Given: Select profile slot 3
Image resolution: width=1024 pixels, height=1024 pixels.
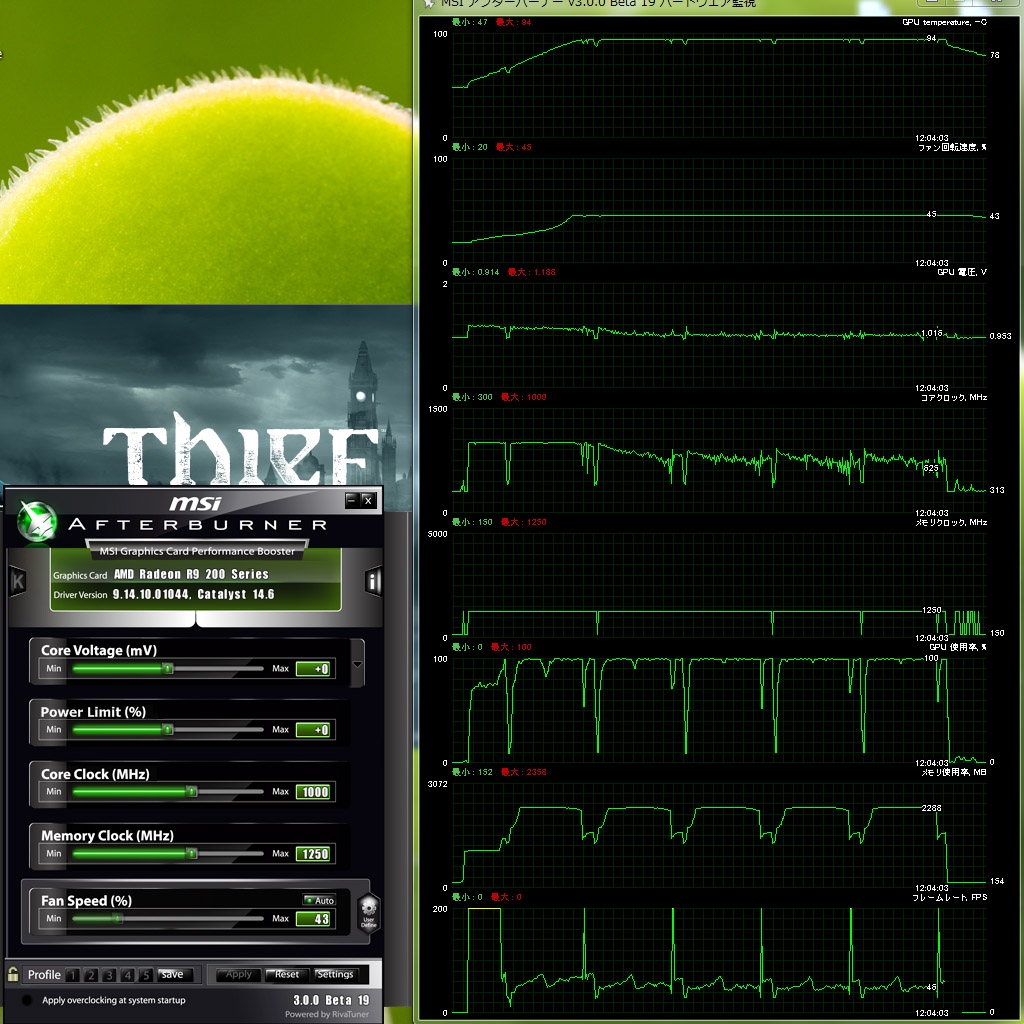Looking at the screenshot, I should pos(109,975).
